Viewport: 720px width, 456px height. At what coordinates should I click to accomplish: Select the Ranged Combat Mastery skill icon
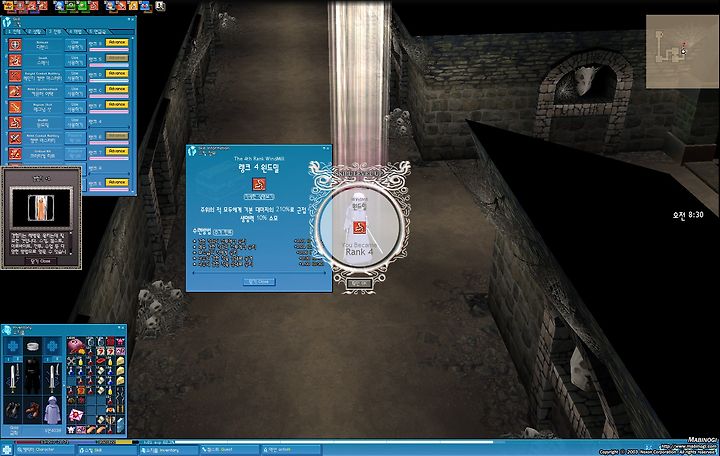15,76
